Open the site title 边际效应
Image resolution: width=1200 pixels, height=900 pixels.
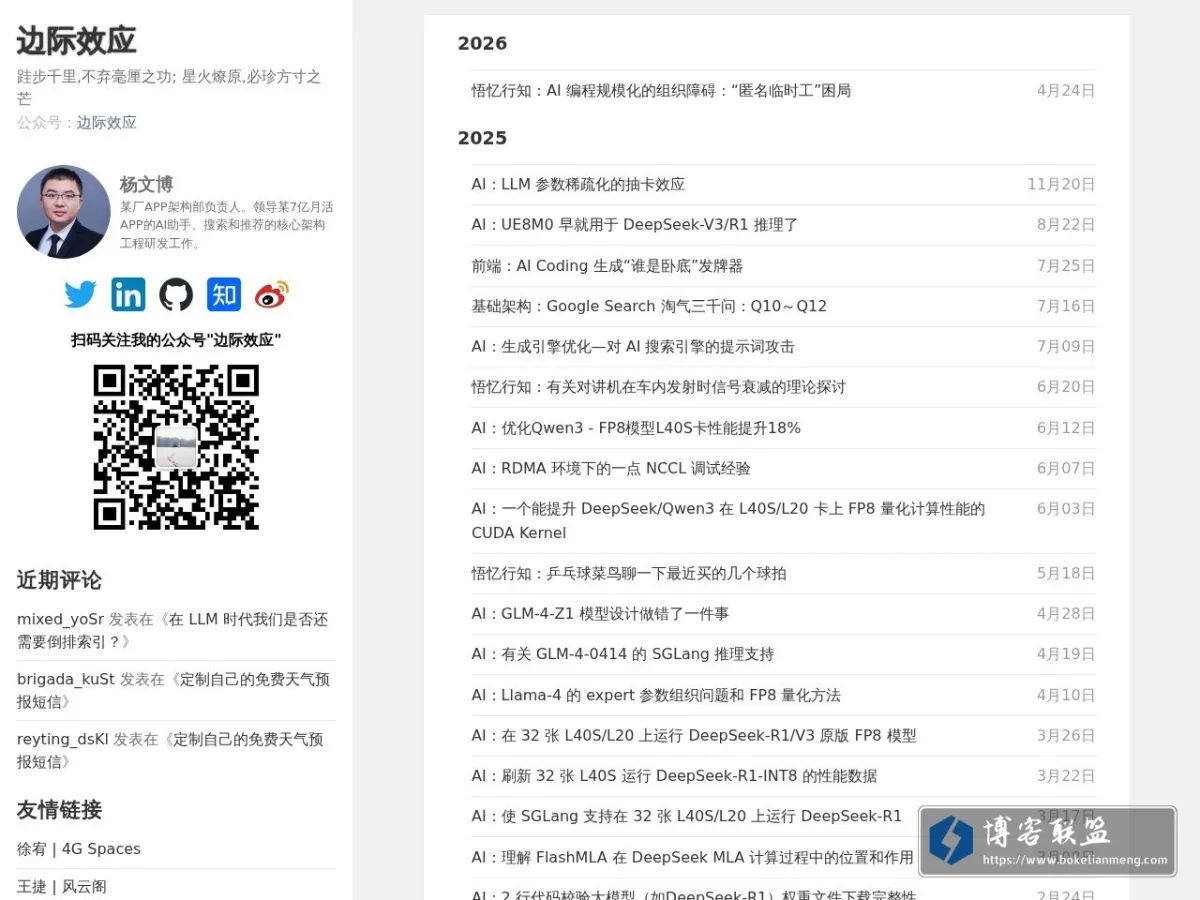76,40
